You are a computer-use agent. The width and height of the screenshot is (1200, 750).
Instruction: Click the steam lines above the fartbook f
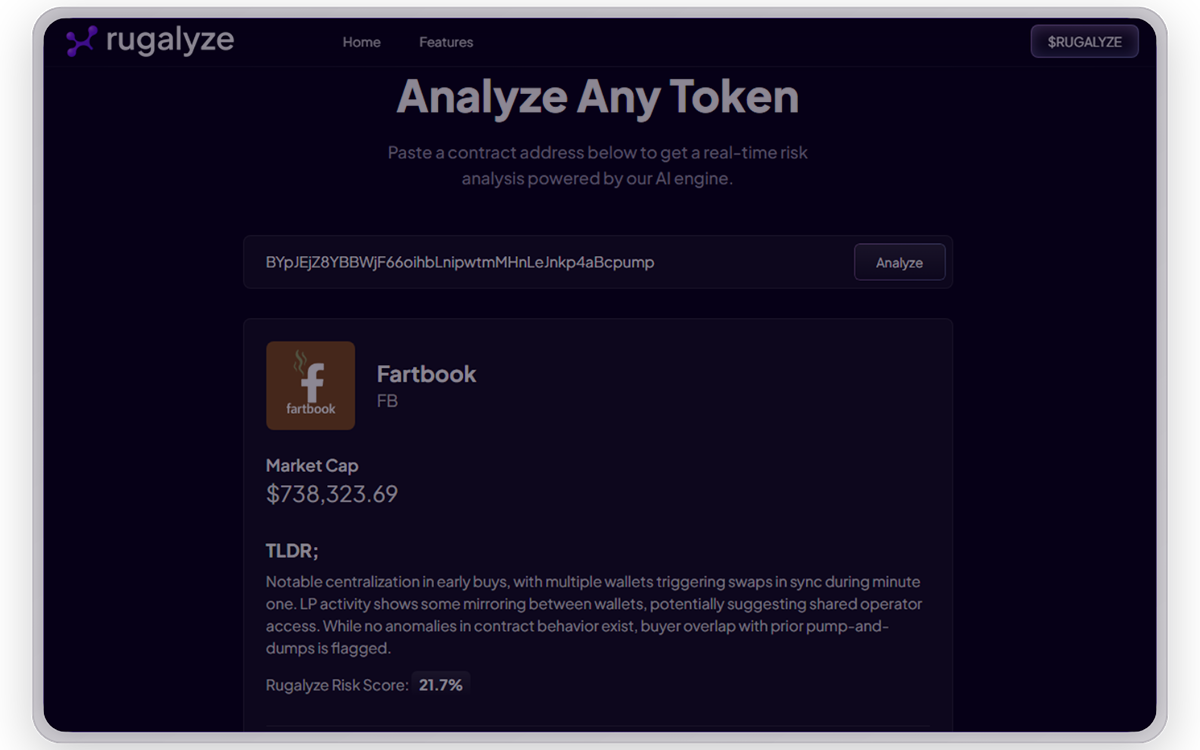(299, 362)
